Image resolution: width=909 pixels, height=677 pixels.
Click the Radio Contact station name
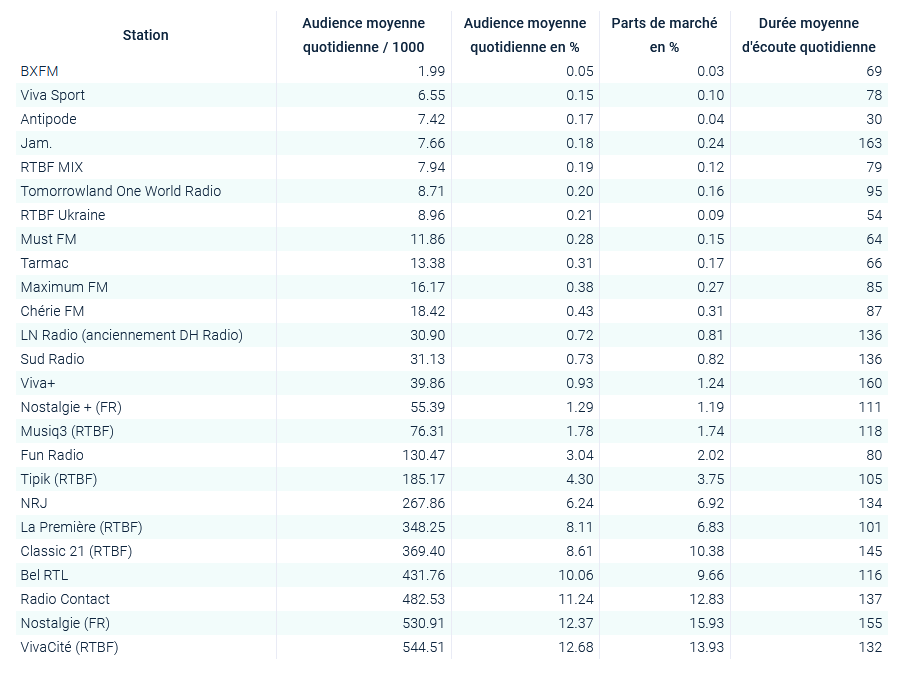point(65,599)
